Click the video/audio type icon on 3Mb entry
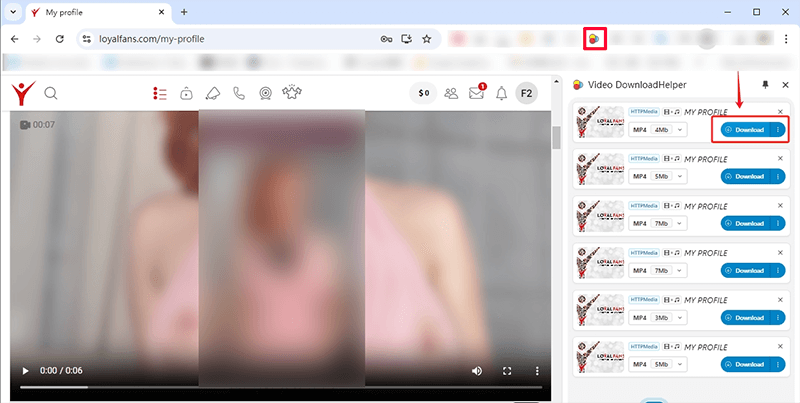This screenshot has width=800, height=403. coord(672,299)
